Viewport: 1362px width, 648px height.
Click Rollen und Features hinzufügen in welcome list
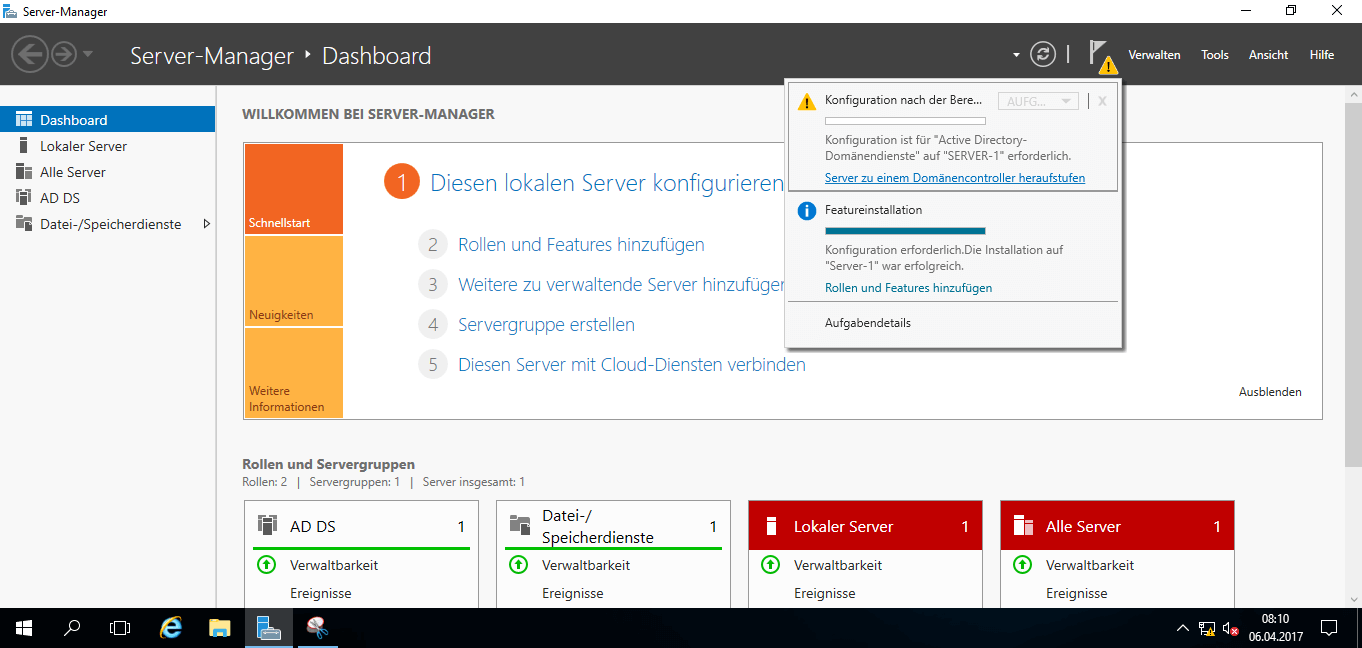581,245
